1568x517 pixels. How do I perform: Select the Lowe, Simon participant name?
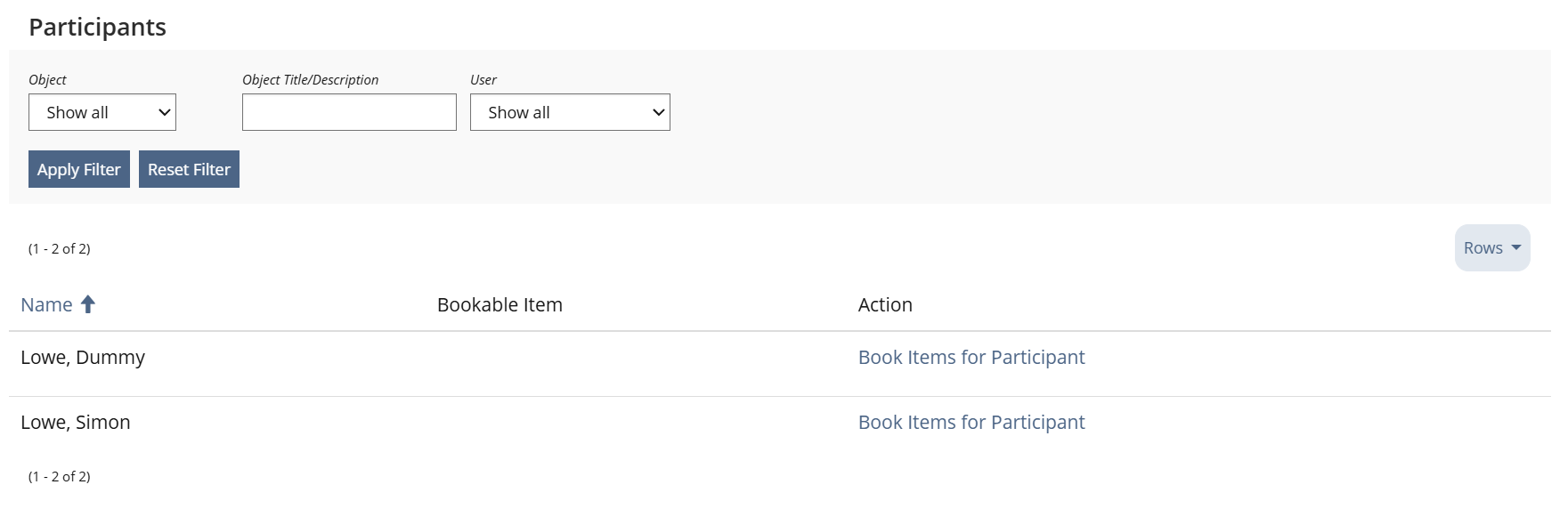[76, 423]
